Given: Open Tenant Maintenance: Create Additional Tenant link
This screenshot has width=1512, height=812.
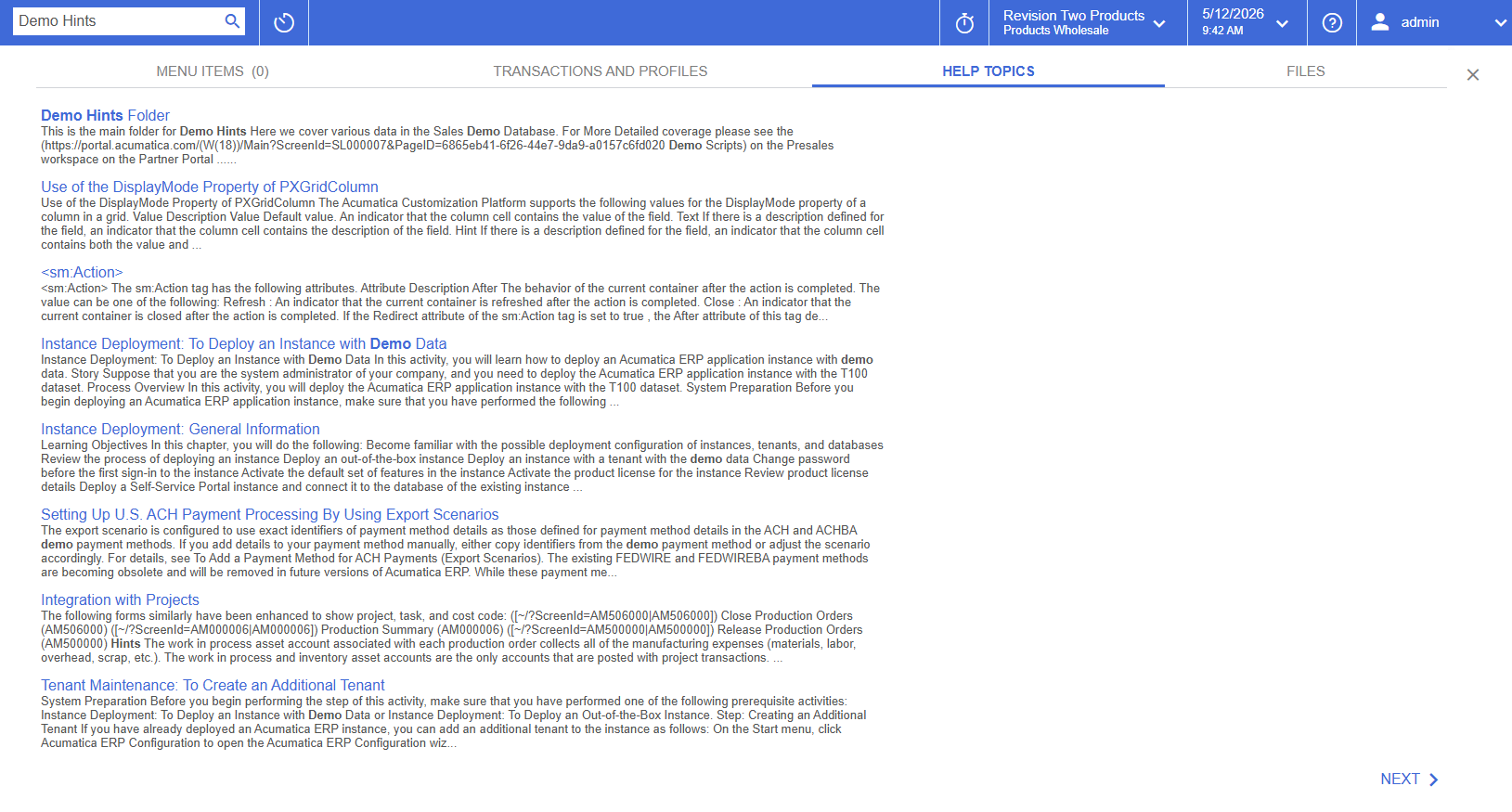Looking at the screenshot, I should point(213,685).
